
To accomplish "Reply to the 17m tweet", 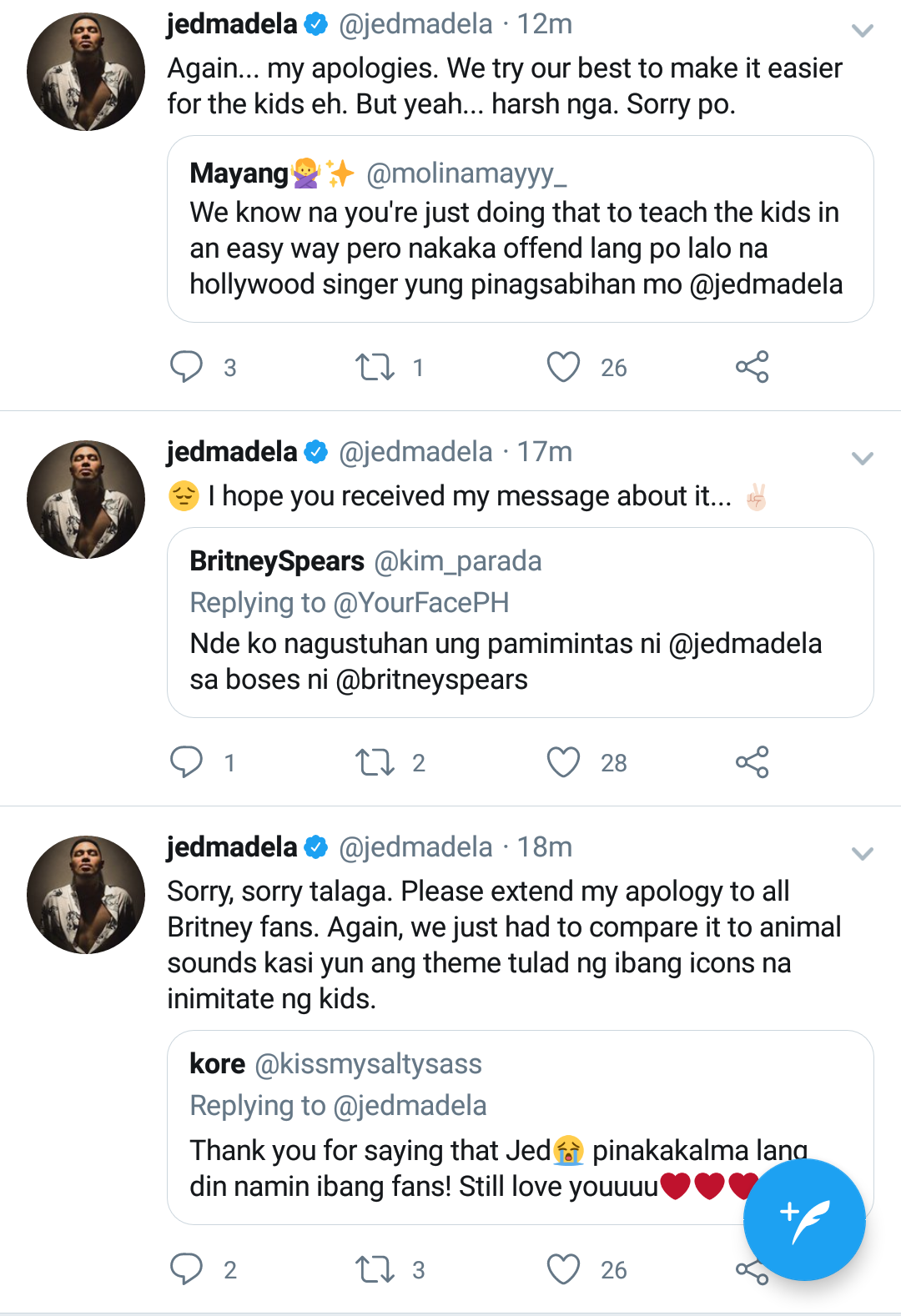I will coord(186,762).
